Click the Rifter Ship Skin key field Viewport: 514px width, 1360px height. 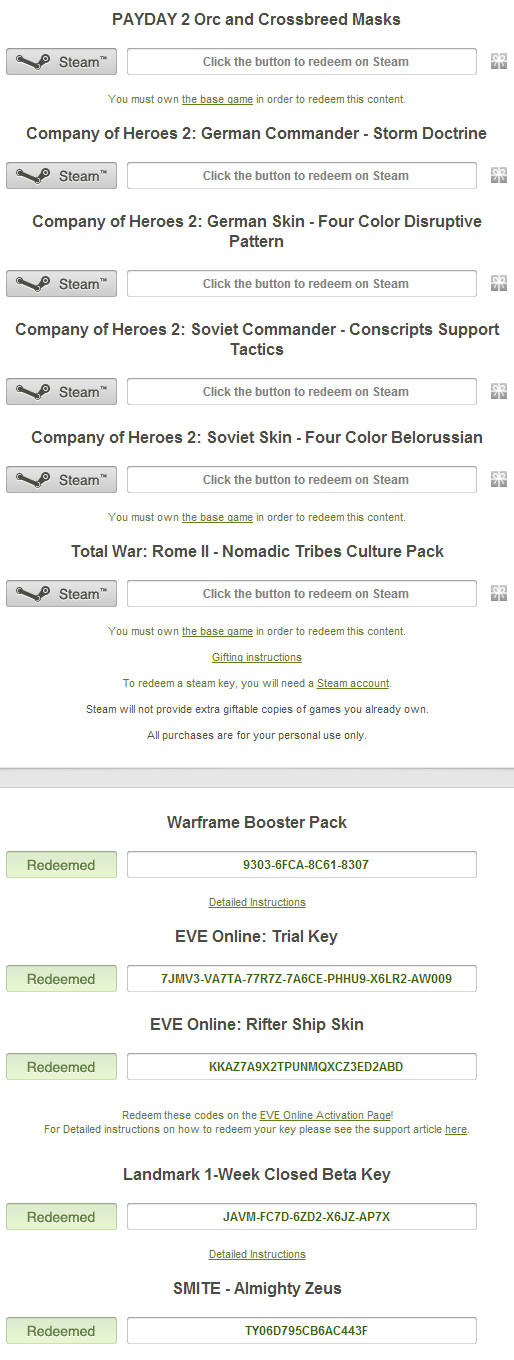(302, 1067)
